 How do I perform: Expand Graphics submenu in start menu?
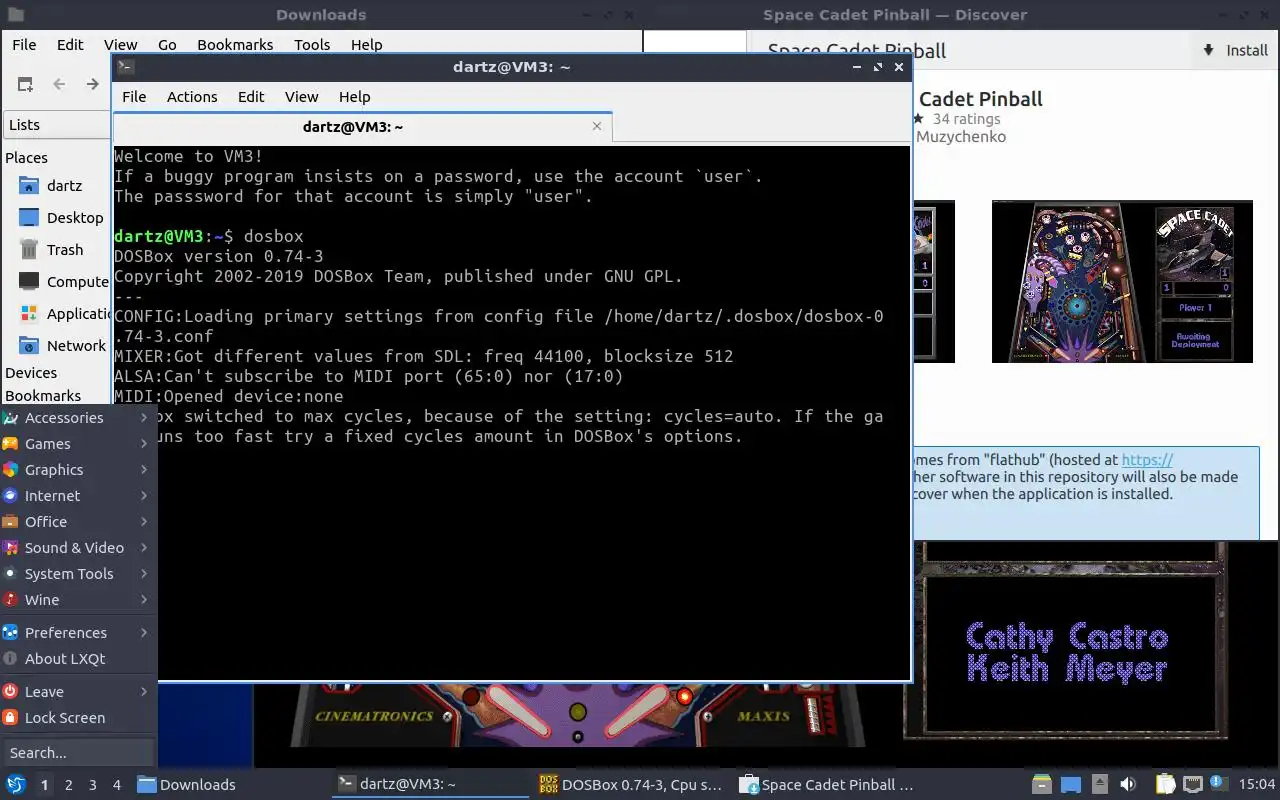(x=78, y=470)
